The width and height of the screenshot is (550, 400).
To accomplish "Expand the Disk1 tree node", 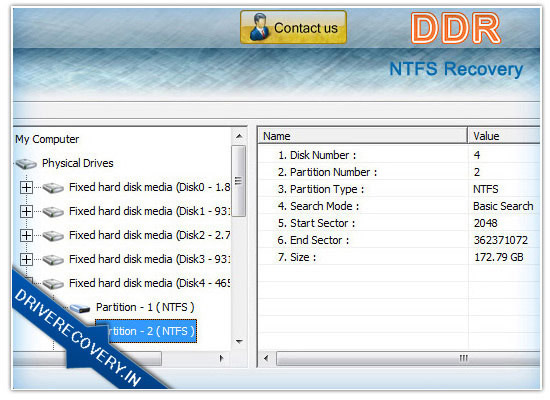I will click(x=26, y=212).
